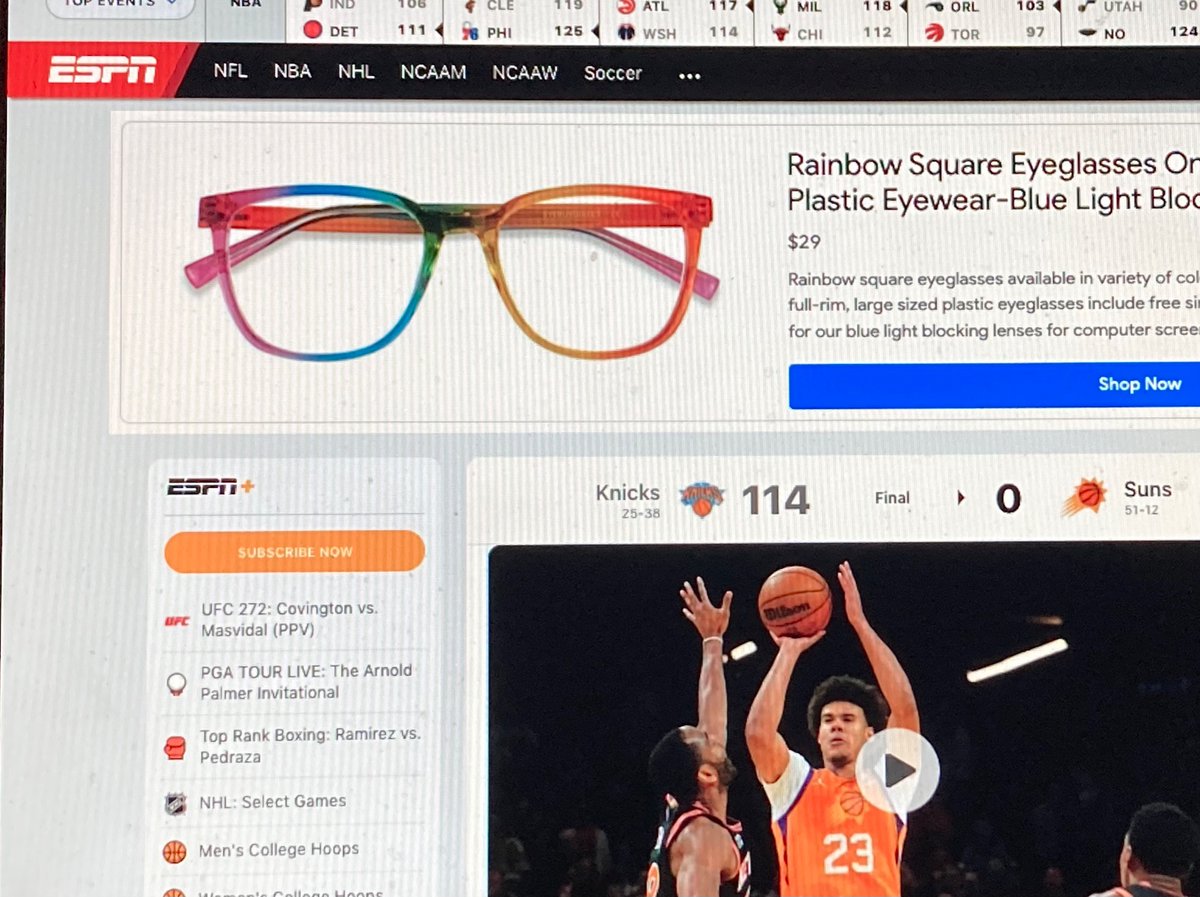Open Rainbow Square Eyeglasses ad title
Image resolution: width=1200 pixels, height=897 pixels.
pyautogui.click(x=993, y=182)
